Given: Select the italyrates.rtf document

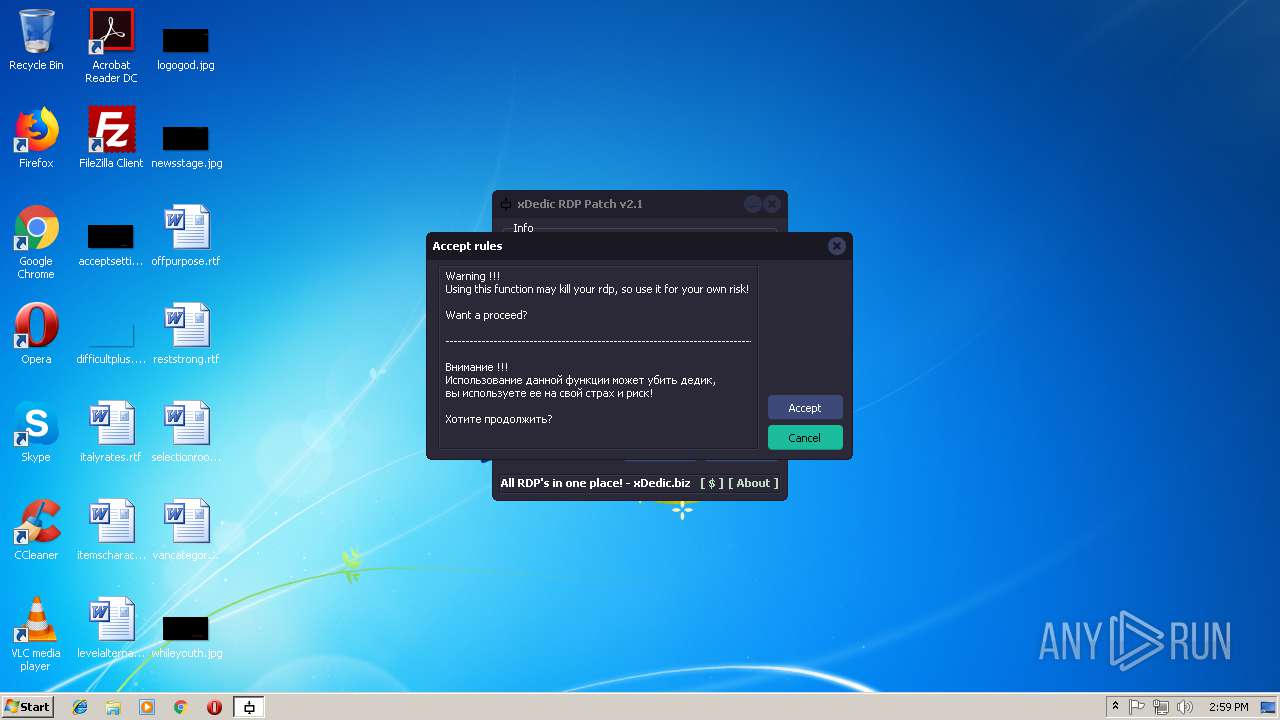Looking at the screenshot, I should click(x=111, y=433).
